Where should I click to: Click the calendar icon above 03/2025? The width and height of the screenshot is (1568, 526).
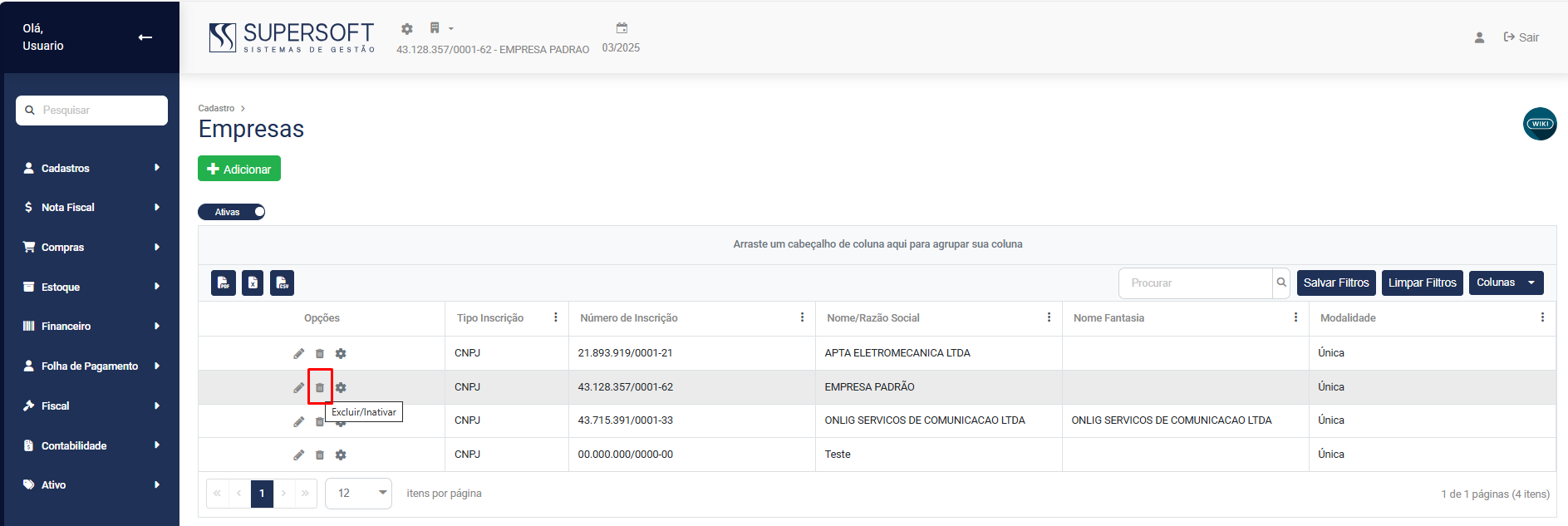622,28
